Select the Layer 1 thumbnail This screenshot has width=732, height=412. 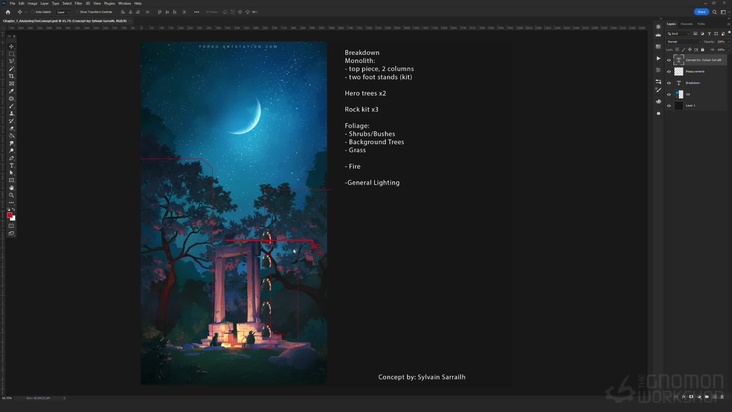pos(679,105)
